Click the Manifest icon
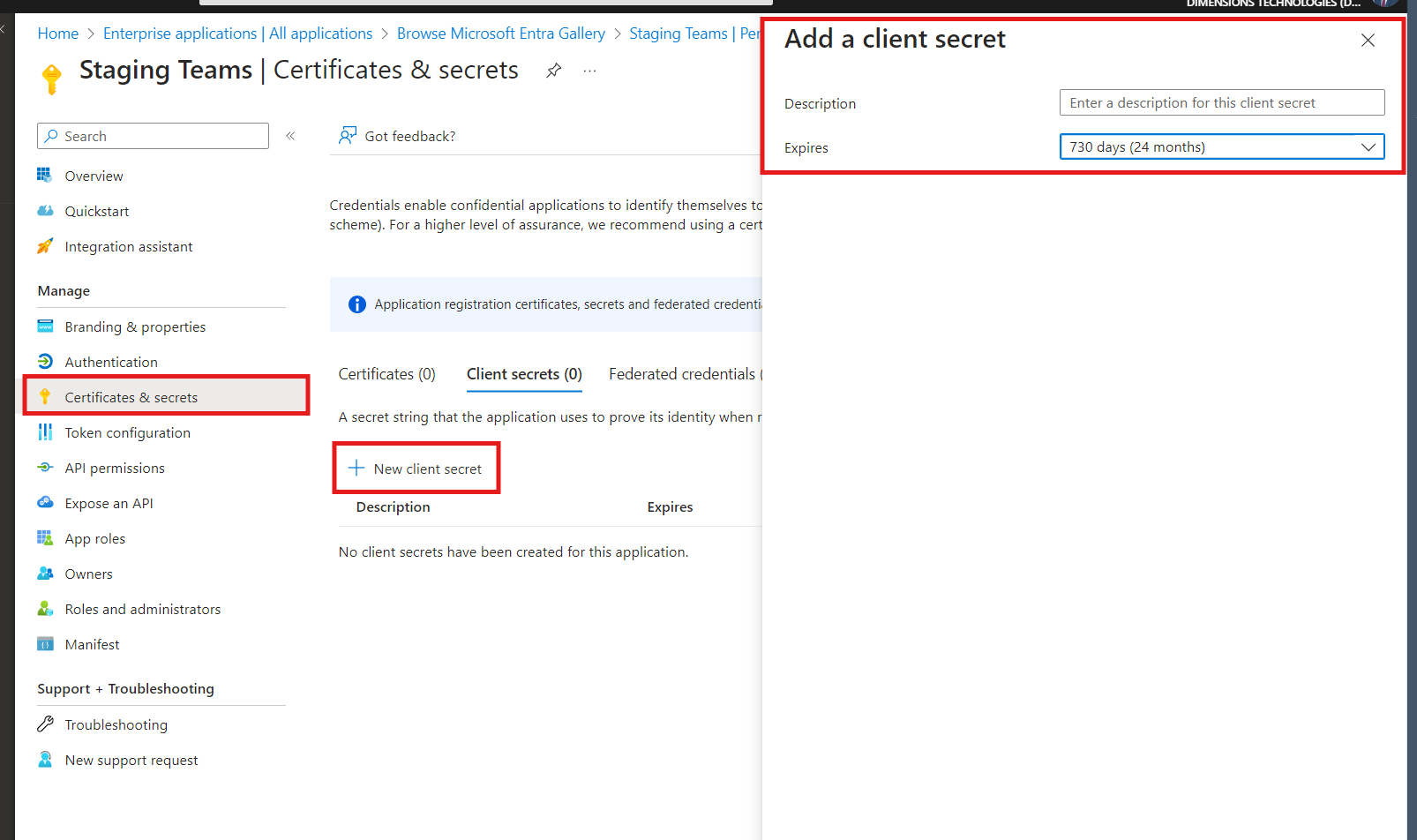The height and width of the screenshot is (840, 1417). tap(45, 644)
